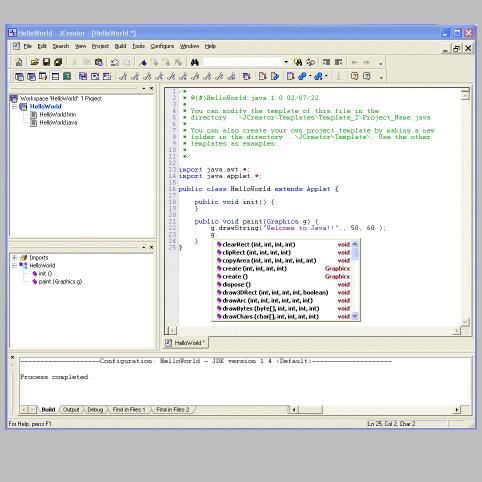Screen dimensions: 482x482
Task: Select the HelloWorld document tab
Action: [x=186, y=343]
